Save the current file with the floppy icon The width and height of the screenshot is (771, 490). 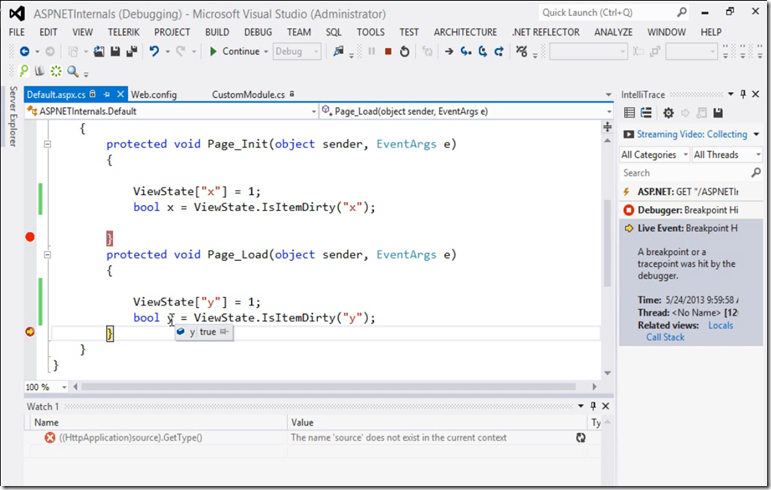115,51
